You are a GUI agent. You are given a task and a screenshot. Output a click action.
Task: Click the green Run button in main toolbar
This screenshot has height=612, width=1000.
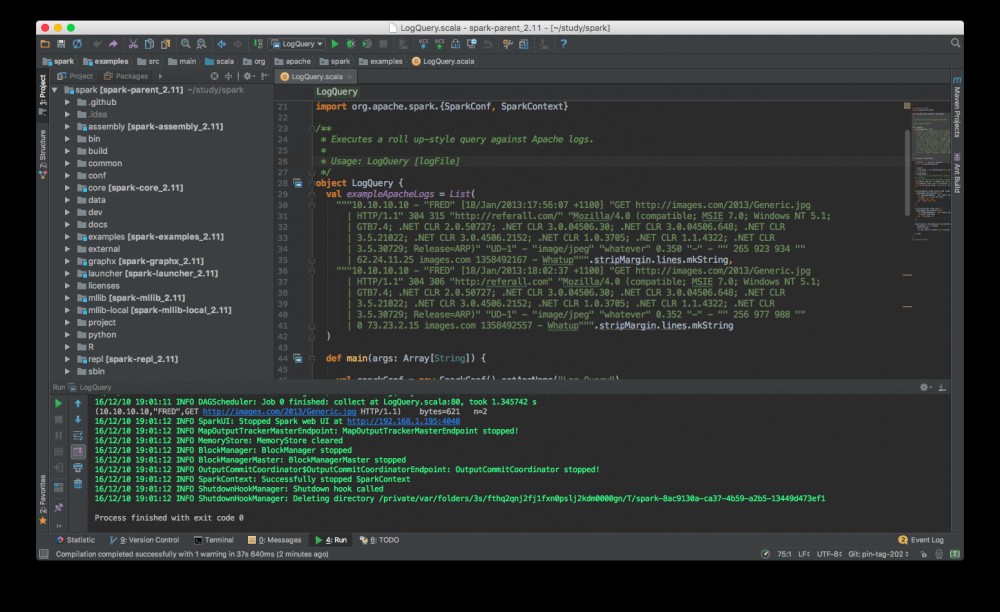click(x=336, y=44)
